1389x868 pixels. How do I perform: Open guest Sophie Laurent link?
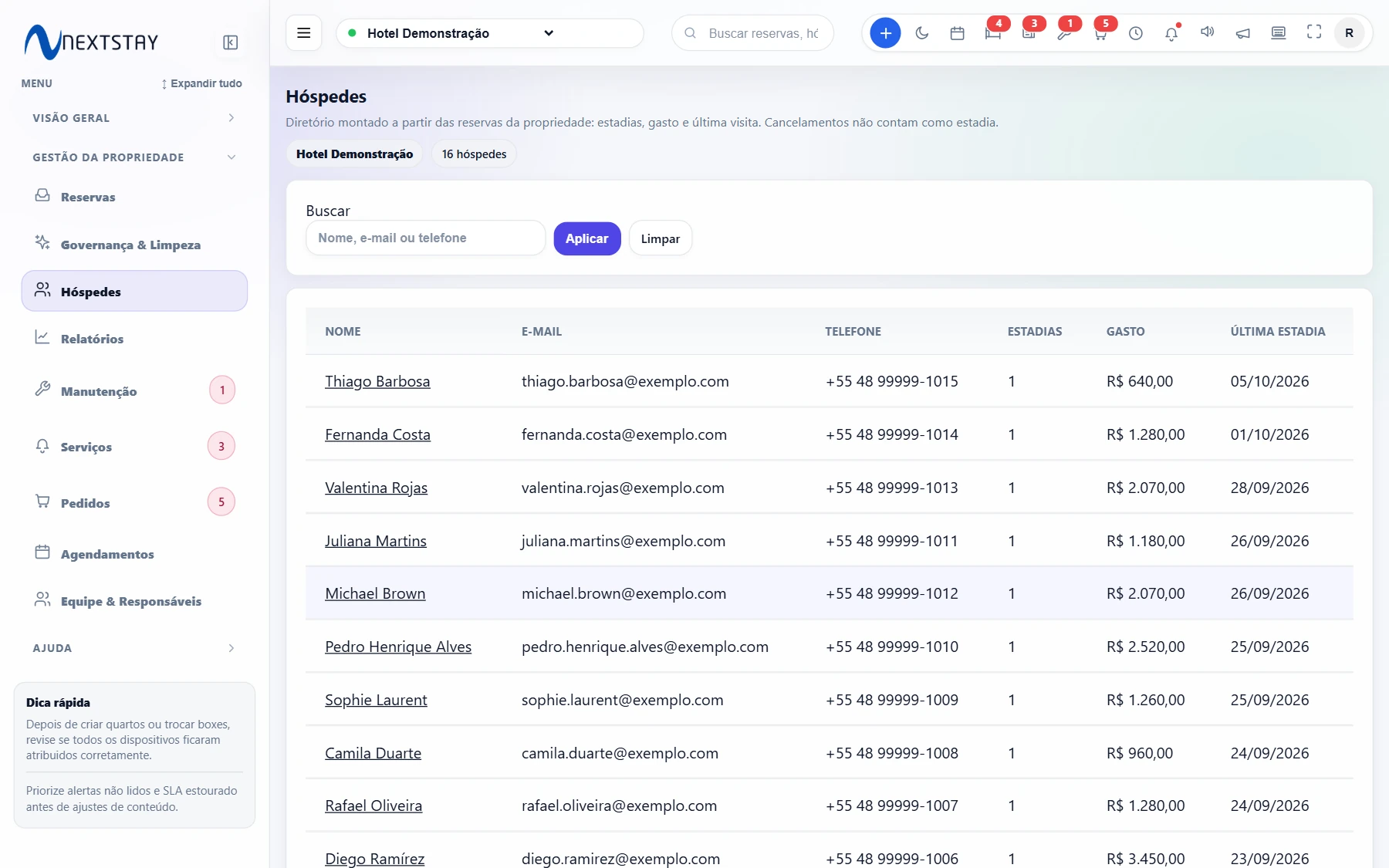pyautogui.click(x=376, y=700)
